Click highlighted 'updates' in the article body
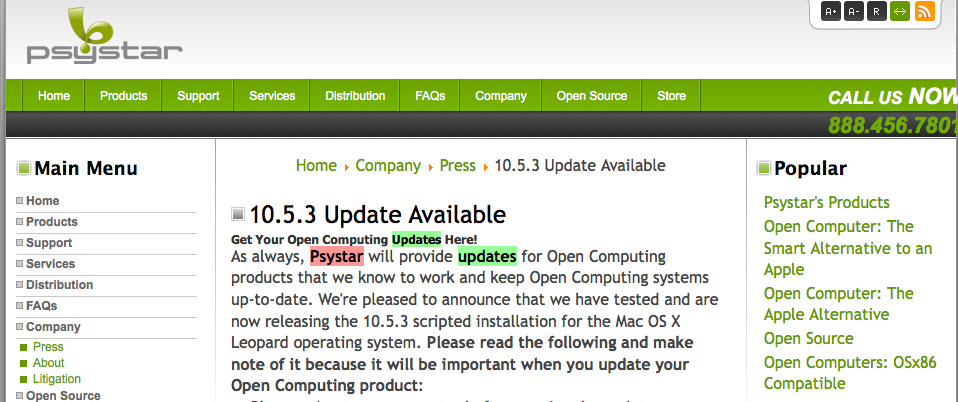Viewport: 958px width, 402px height. (x=488, y=256)
